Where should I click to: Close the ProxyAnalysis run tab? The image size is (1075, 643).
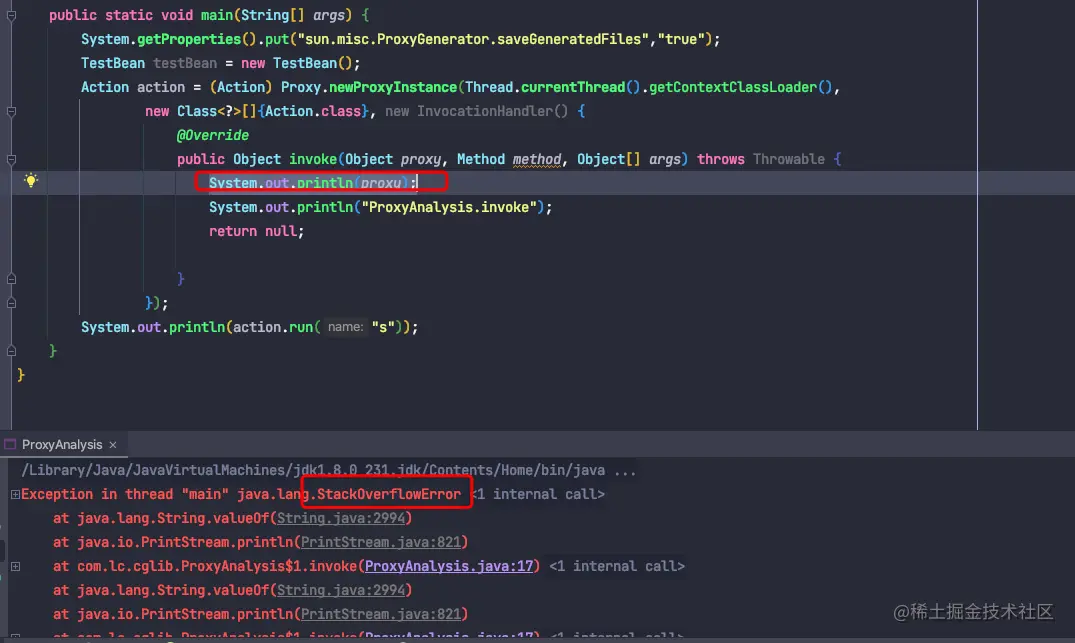112,445
